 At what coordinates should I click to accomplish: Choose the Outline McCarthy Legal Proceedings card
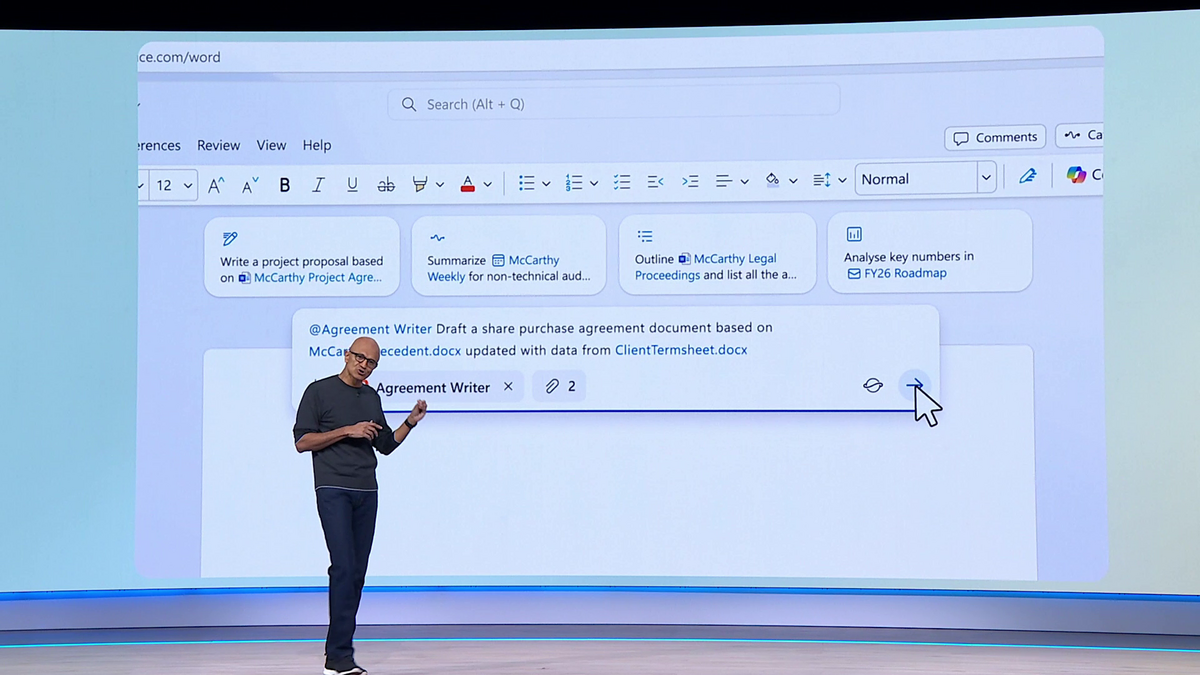[x=717, y=253]
